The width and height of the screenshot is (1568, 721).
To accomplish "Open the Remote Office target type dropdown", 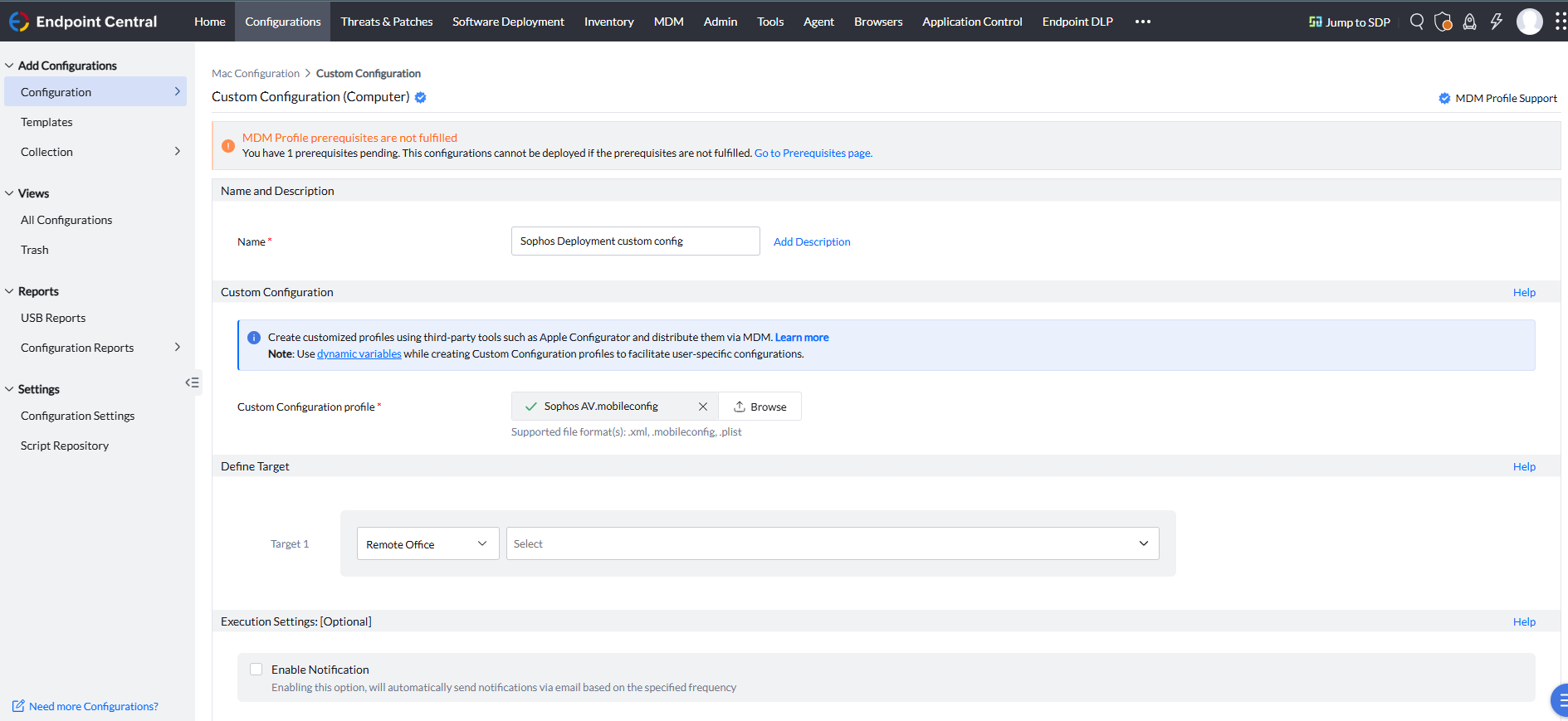I will (427, 543).
